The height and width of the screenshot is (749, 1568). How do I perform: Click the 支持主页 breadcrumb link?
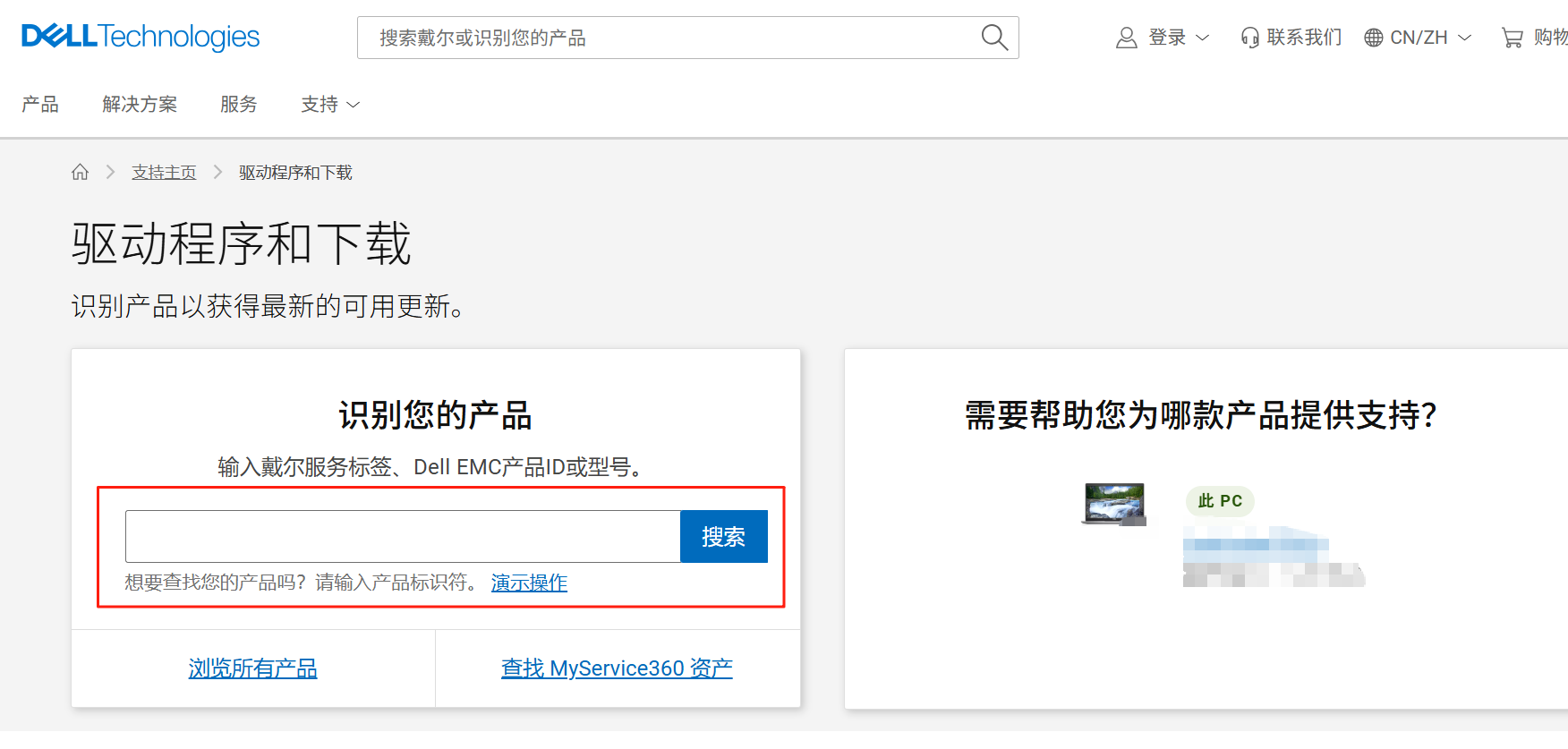(x=164, y=173)
